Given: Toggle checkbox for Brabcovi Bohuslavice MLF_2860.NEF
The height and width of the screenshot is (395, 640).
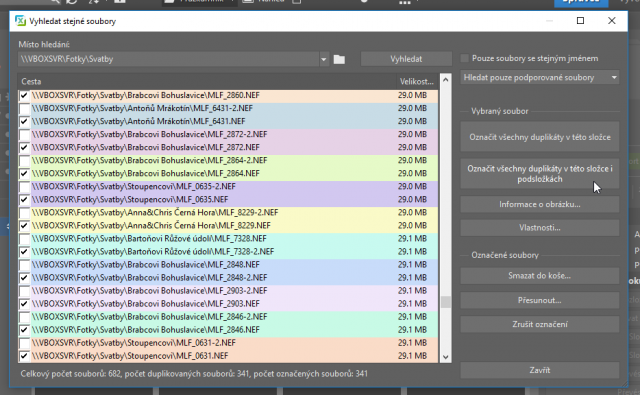Looking at the screenshot, I should point(24,95).
